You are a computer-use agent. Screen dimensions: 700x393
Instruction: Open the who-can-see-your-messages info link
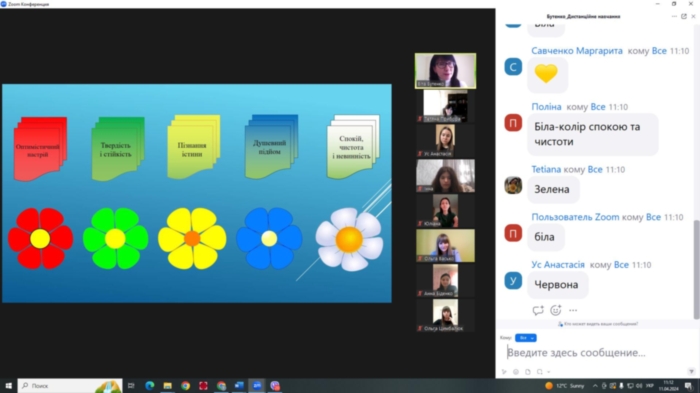pos(598,324)
